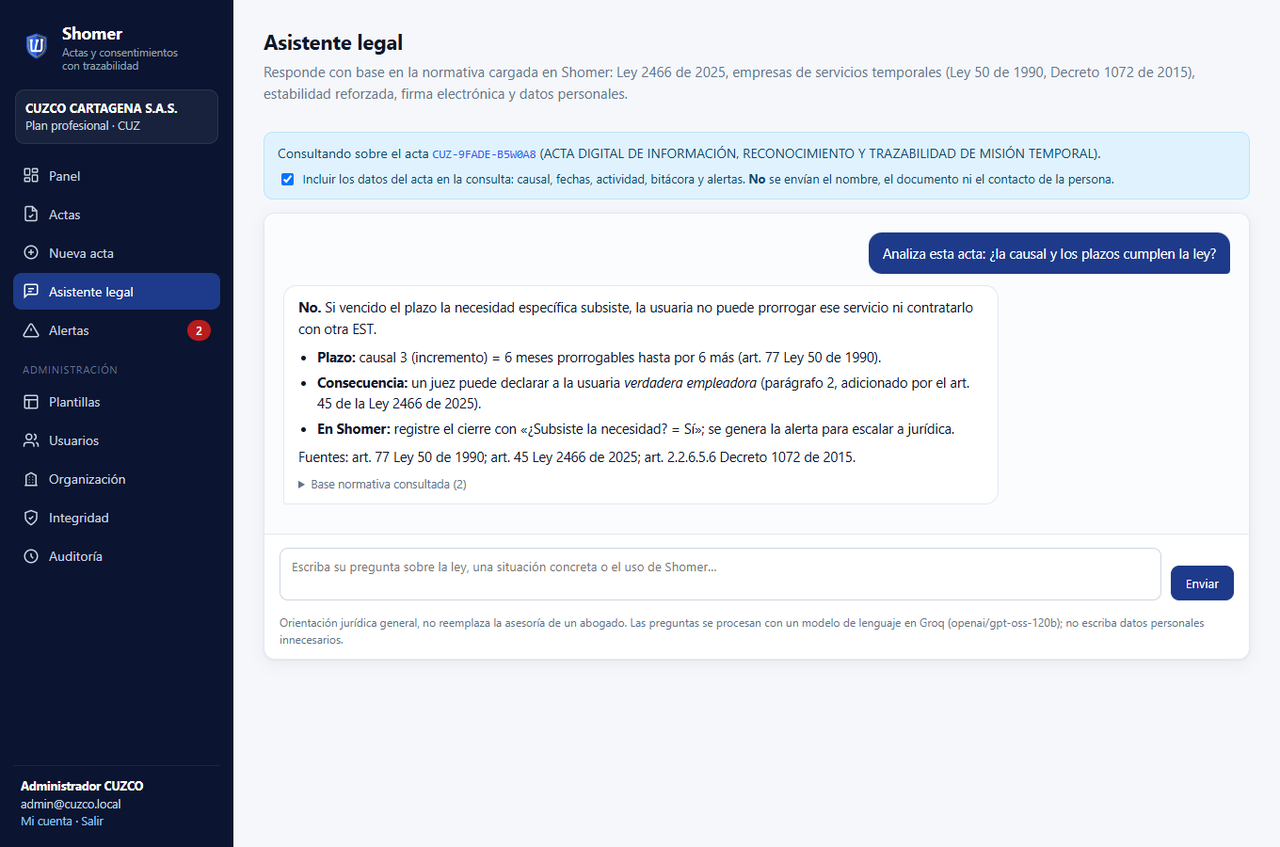View the Auditoría log

(116, 556)
